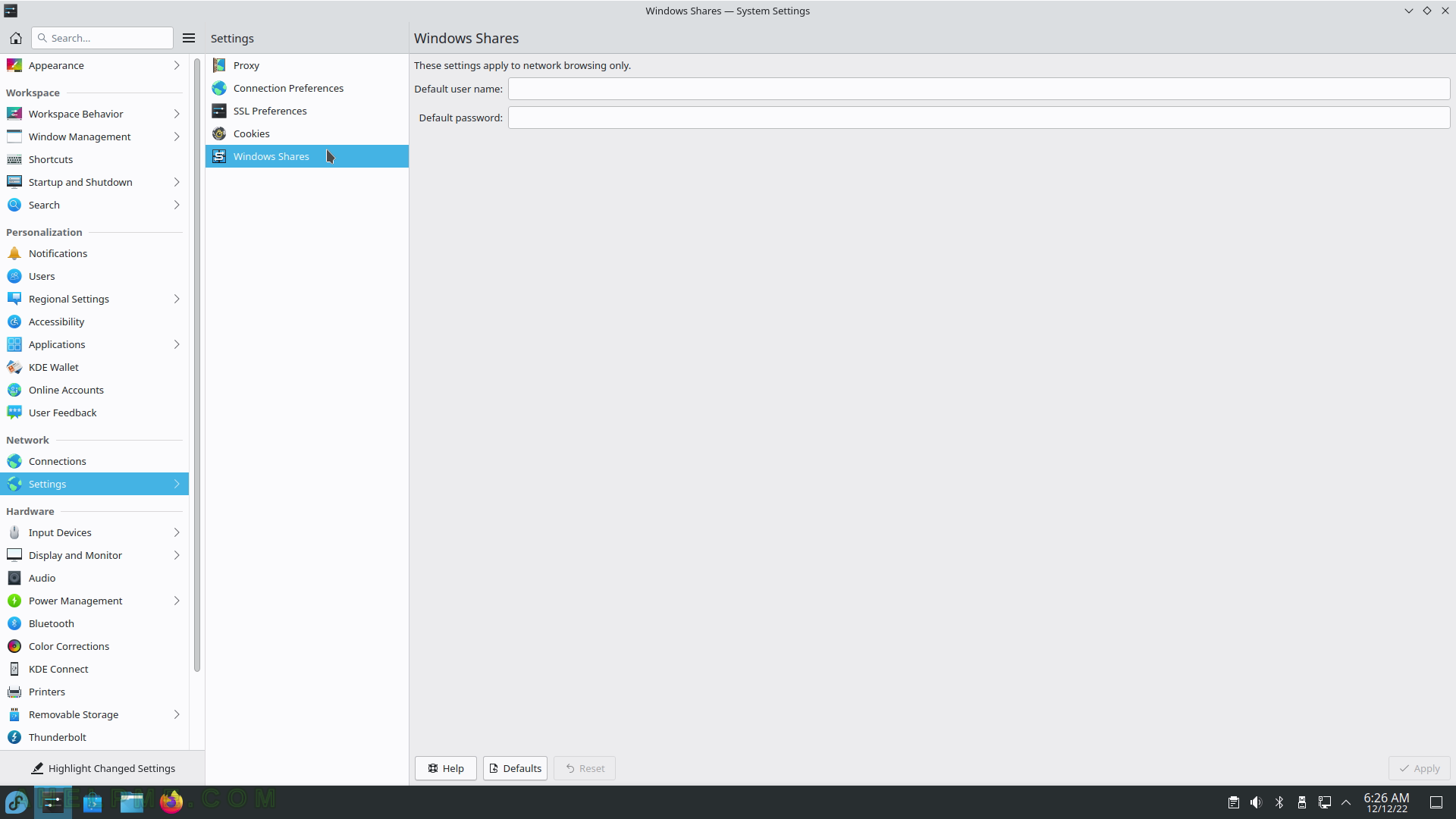Click the Appearance category icon

tap(14, 65)
